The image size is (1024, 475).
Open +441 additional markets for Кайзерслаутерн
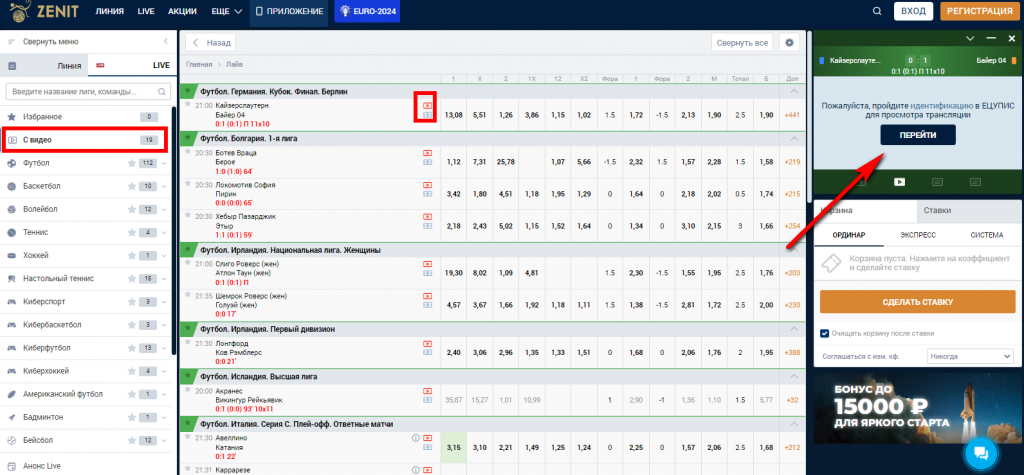point(792,115)
